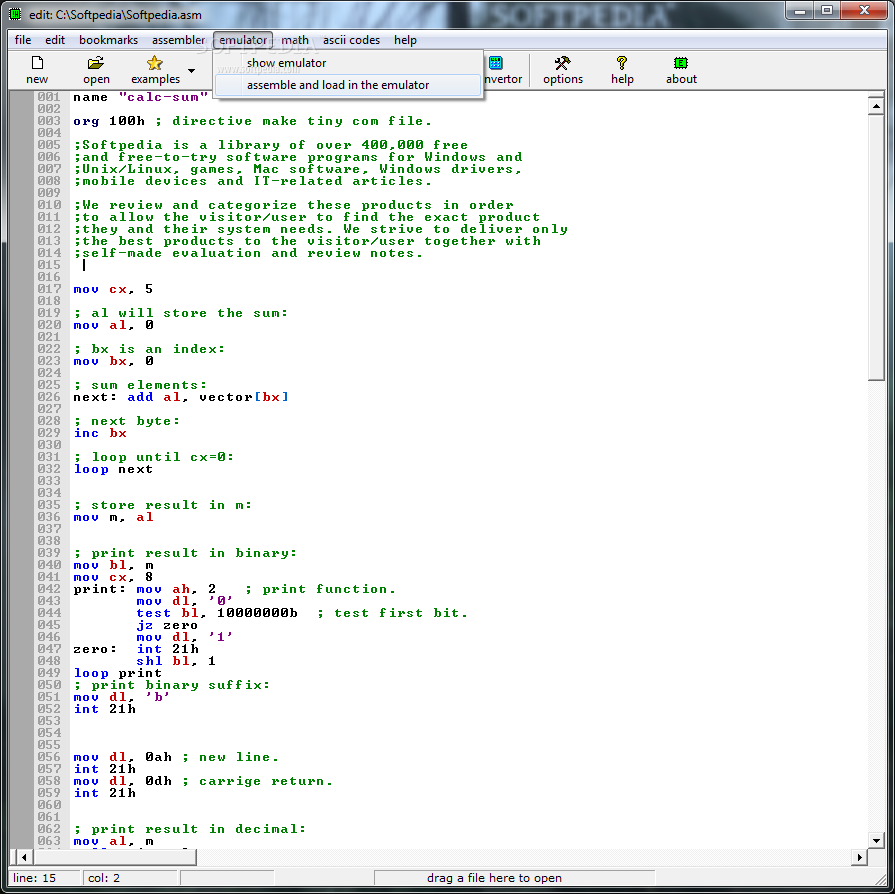
Task: Click the 'inc bx' instruction
Action: coord(100,433)
